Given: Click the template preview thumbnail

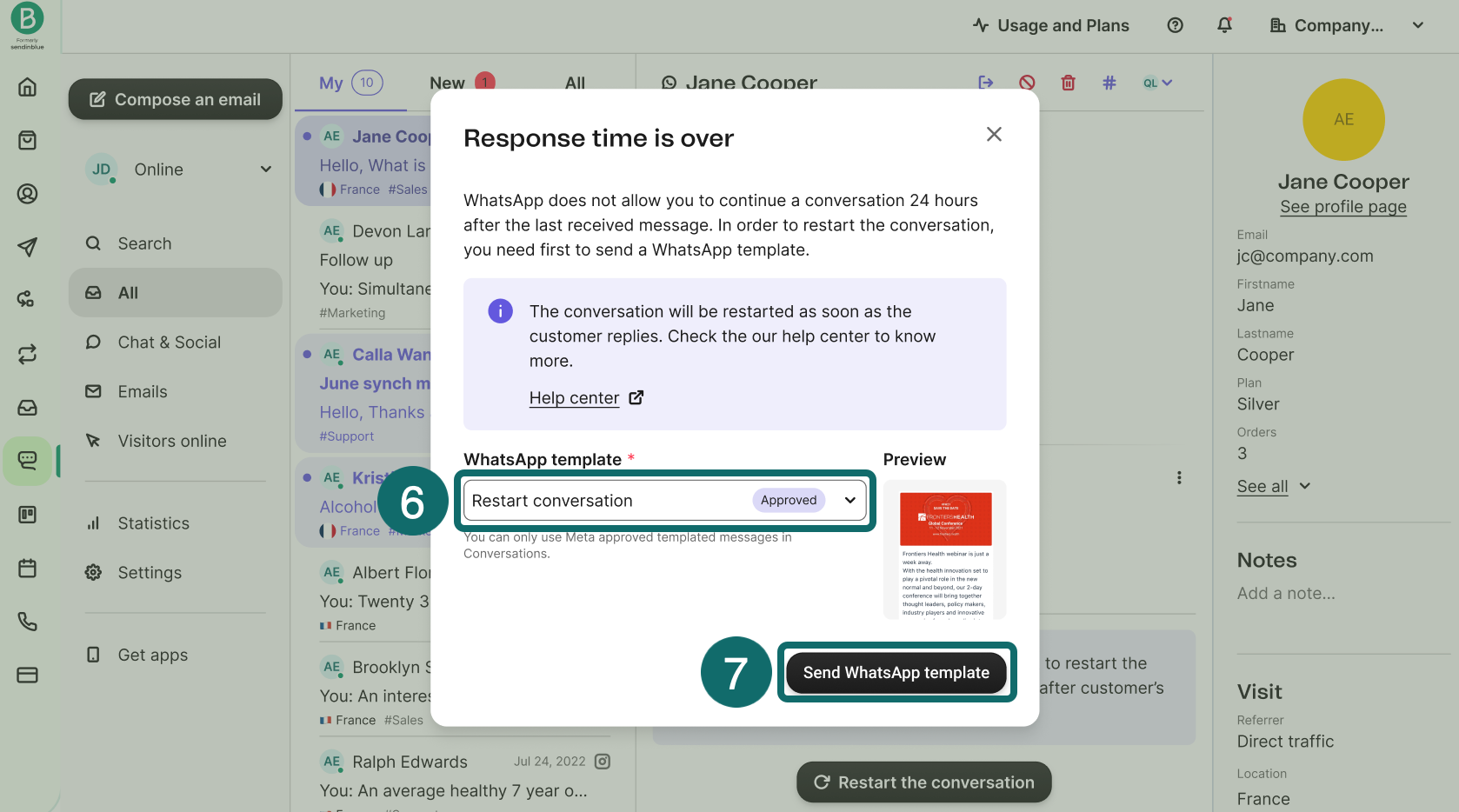Looking at the screenshot, I should 944,549.
